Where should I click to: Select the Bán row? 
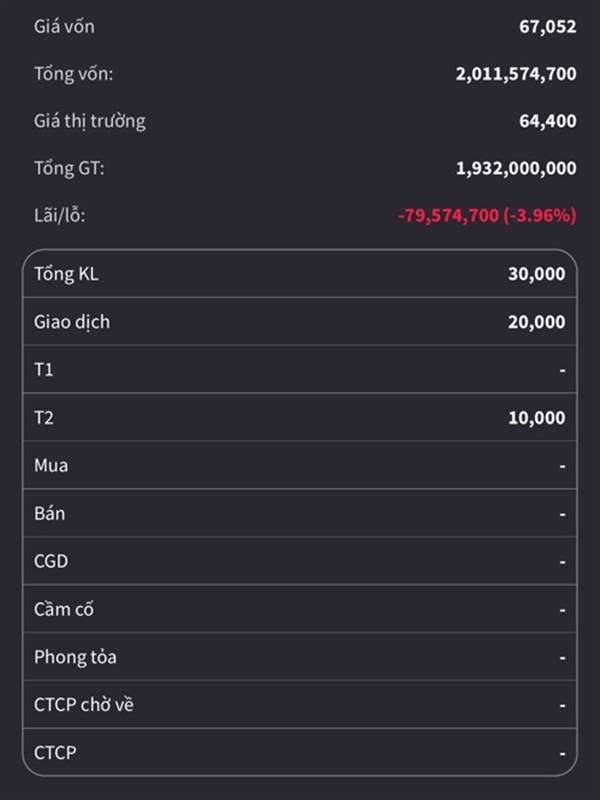coord(300,513)
